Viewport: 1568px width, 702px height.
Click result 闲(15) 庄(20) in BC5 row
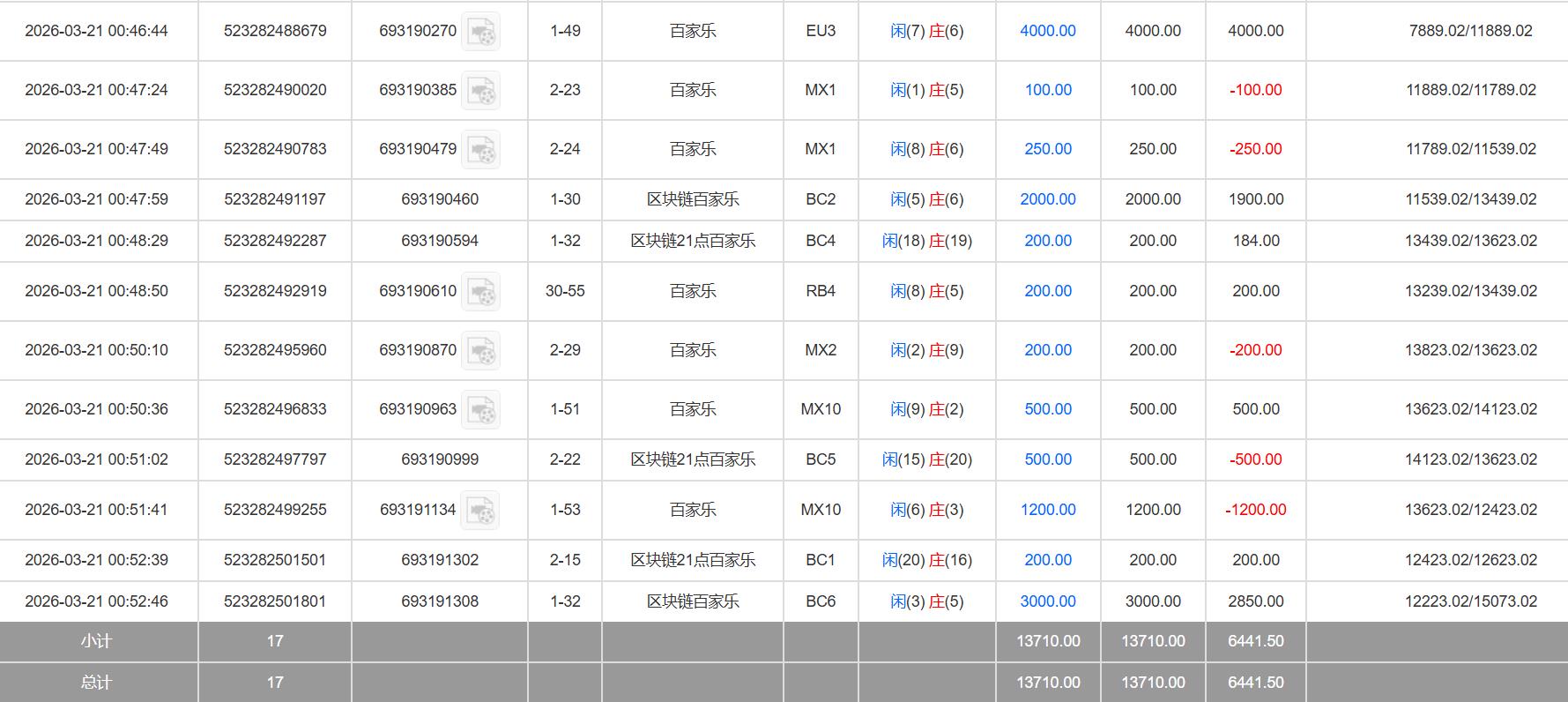(x=926, y=459)
